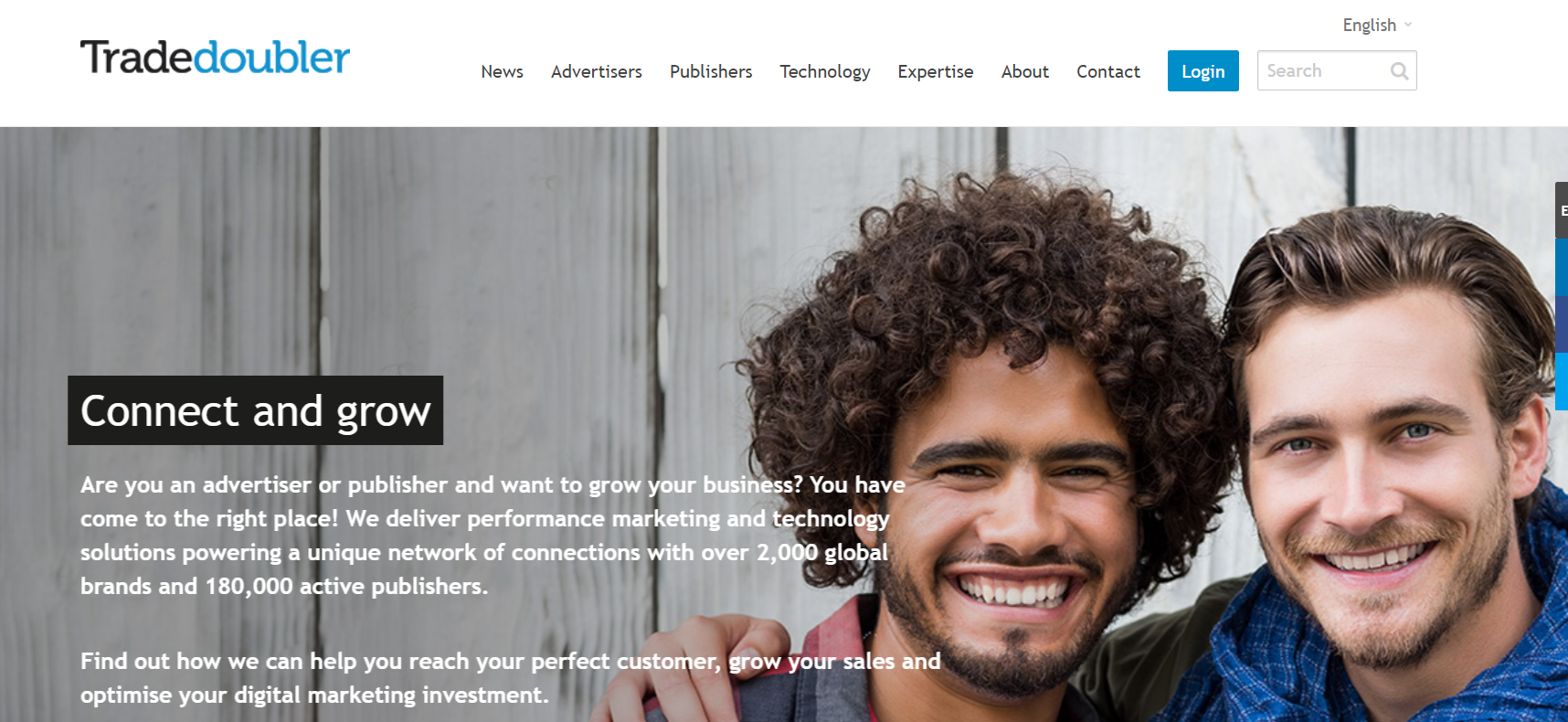The width and height of the screenshot is (1568, 722).
Task: Go to the Advertisers page
Action: (x=596, y=71)
